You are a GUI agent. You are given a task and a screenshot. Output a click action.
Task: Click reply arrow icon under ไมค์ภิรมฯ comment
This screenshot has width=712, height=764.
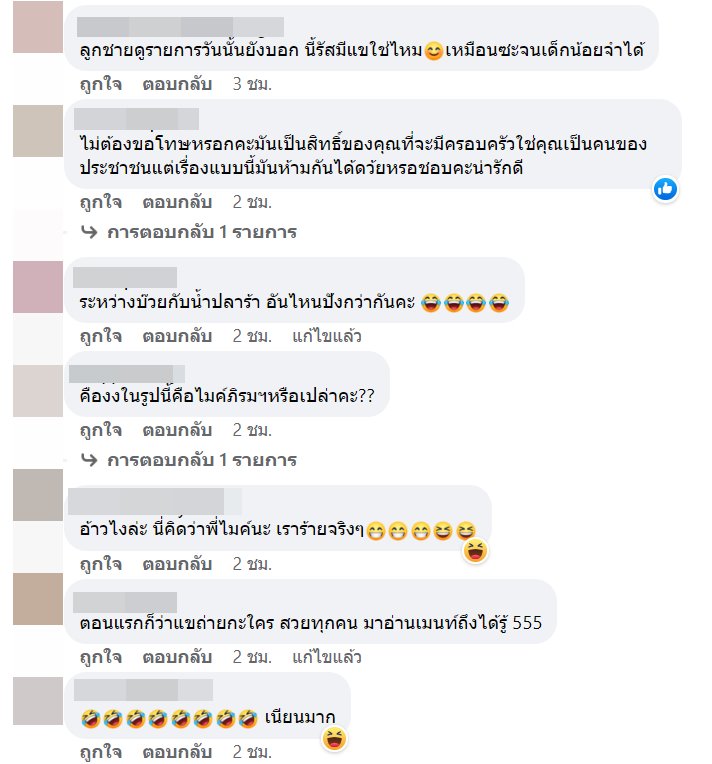[x=89, y=460]
